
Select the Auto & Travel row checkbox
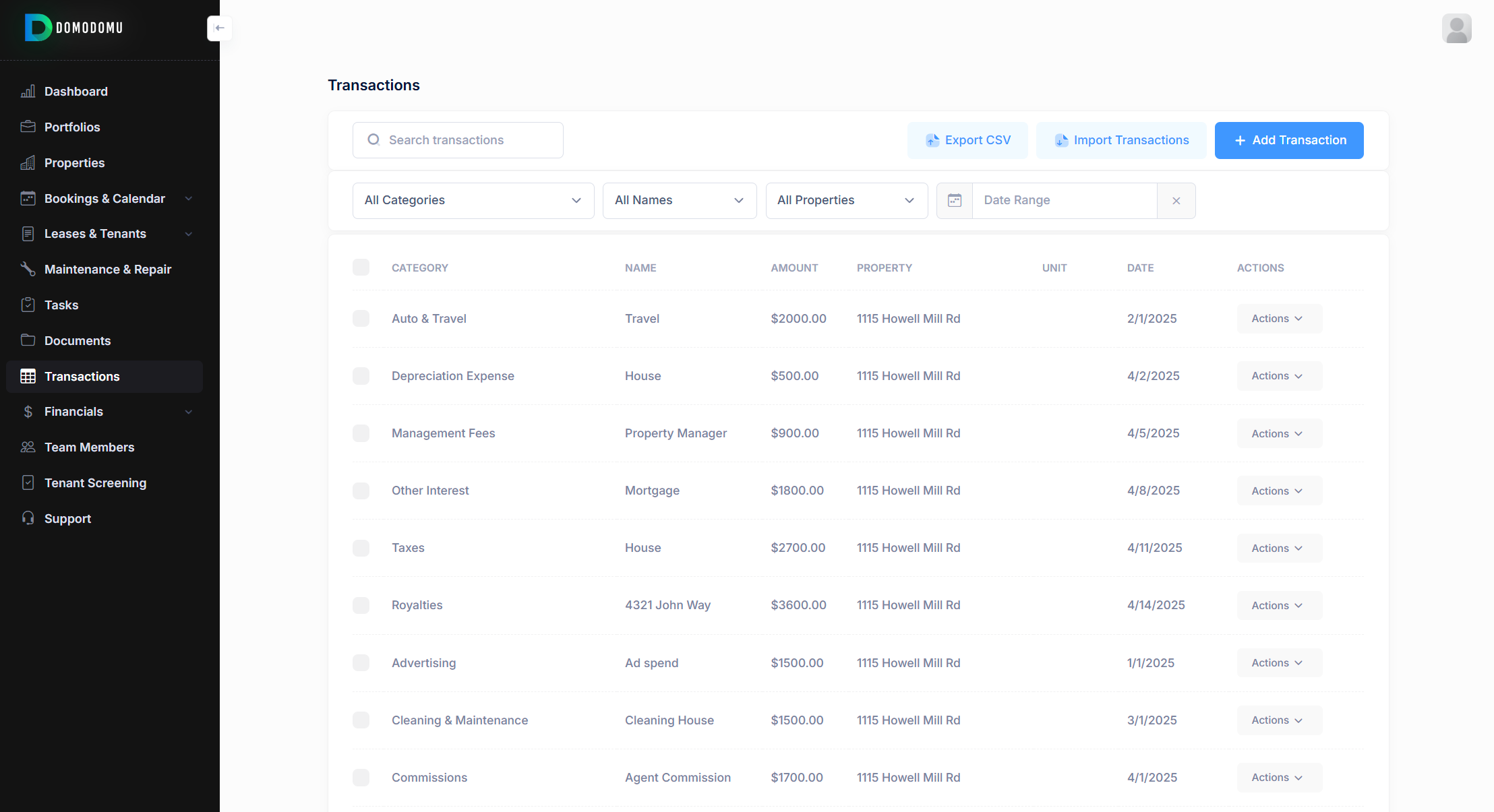pos(361,319)
